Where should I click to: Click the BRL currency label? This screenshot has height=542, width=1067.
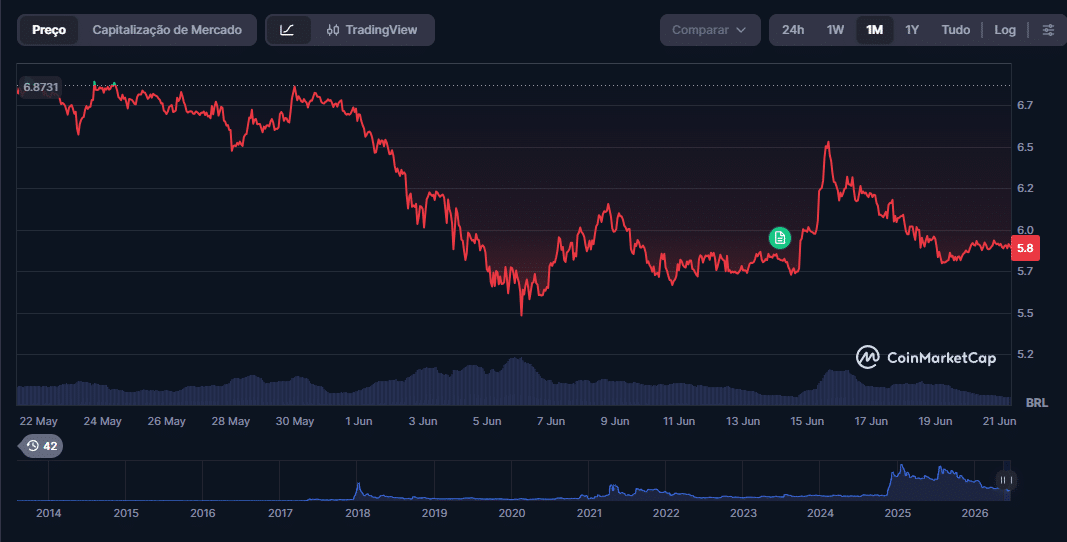pos(1036,403)
